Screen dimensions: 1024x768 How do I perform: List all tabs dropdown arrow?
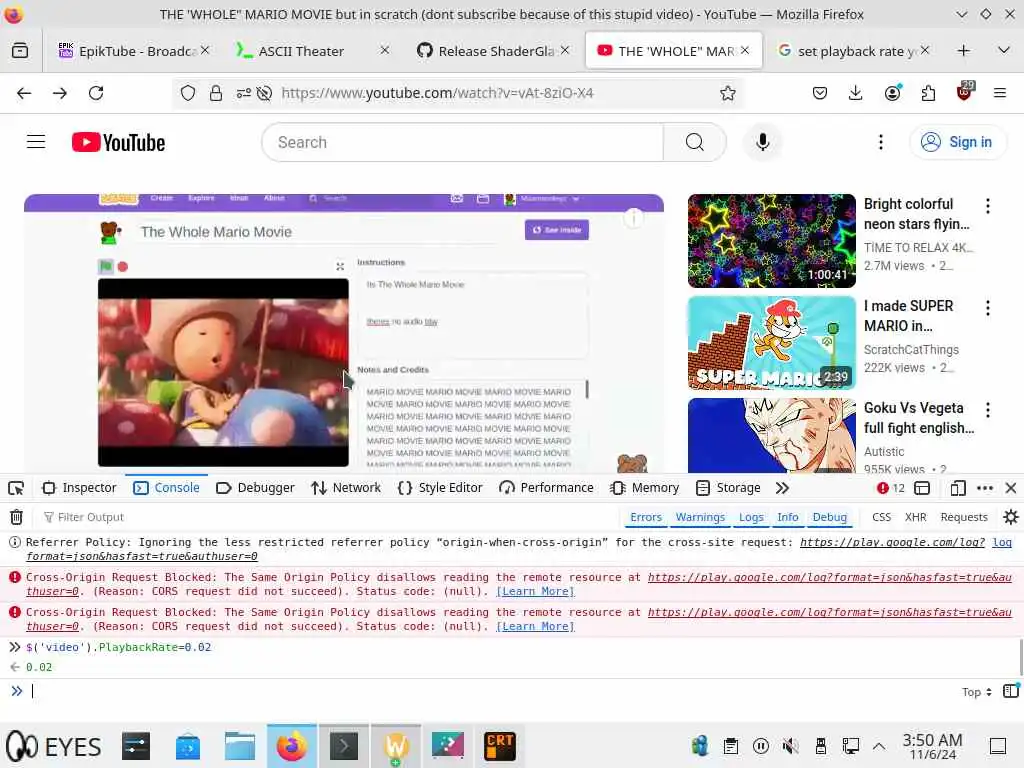tap(1004, 50)
